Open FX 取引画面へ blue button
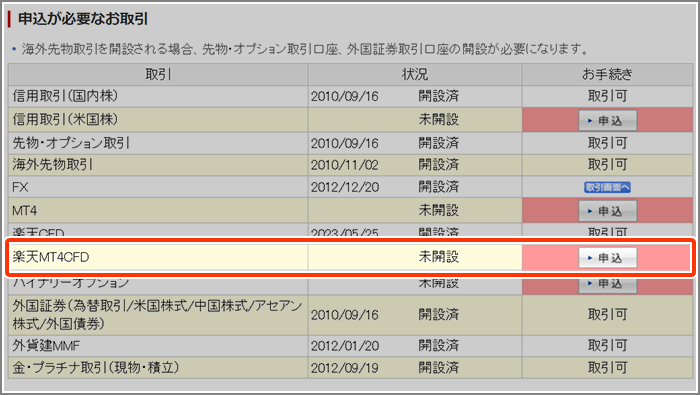700x395 pixels. pyautogui.click(x=607, y=187)
